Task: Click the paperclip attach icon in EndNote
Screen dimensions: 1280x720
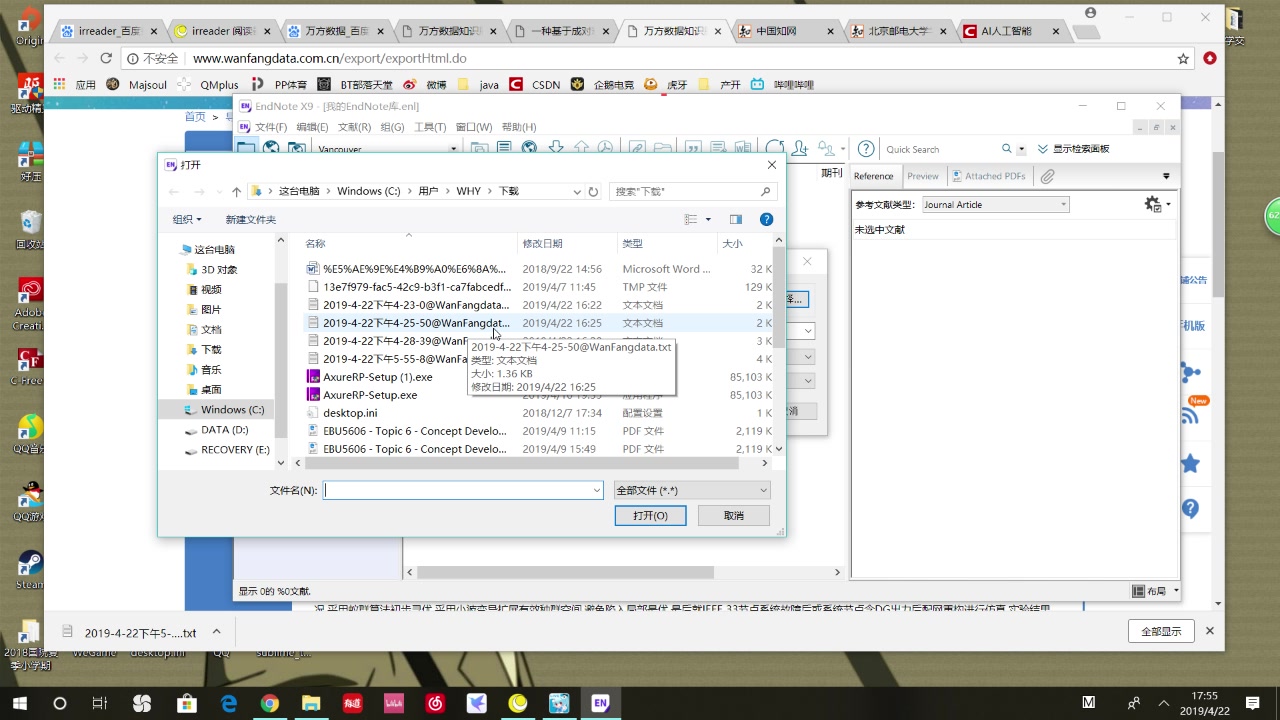Action: pos(1047,176)
